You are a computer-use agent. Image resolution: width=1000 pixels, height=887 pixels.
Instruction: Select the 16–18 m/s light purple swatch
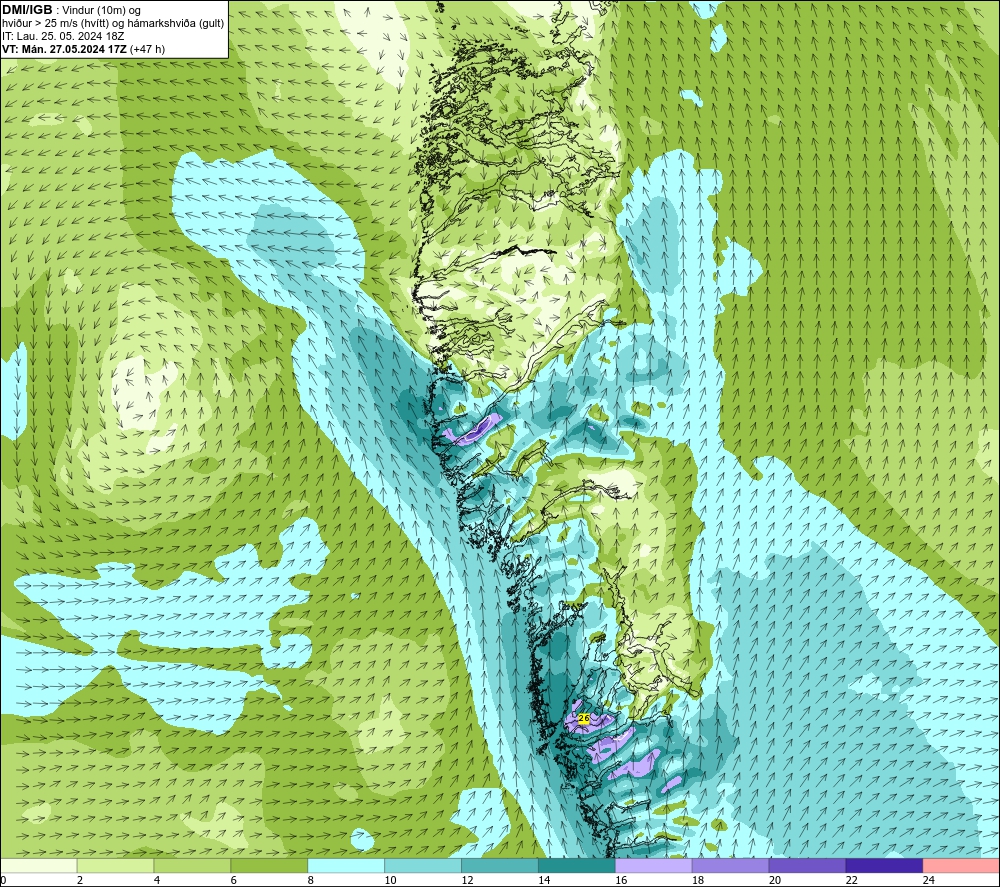[653, 865]
